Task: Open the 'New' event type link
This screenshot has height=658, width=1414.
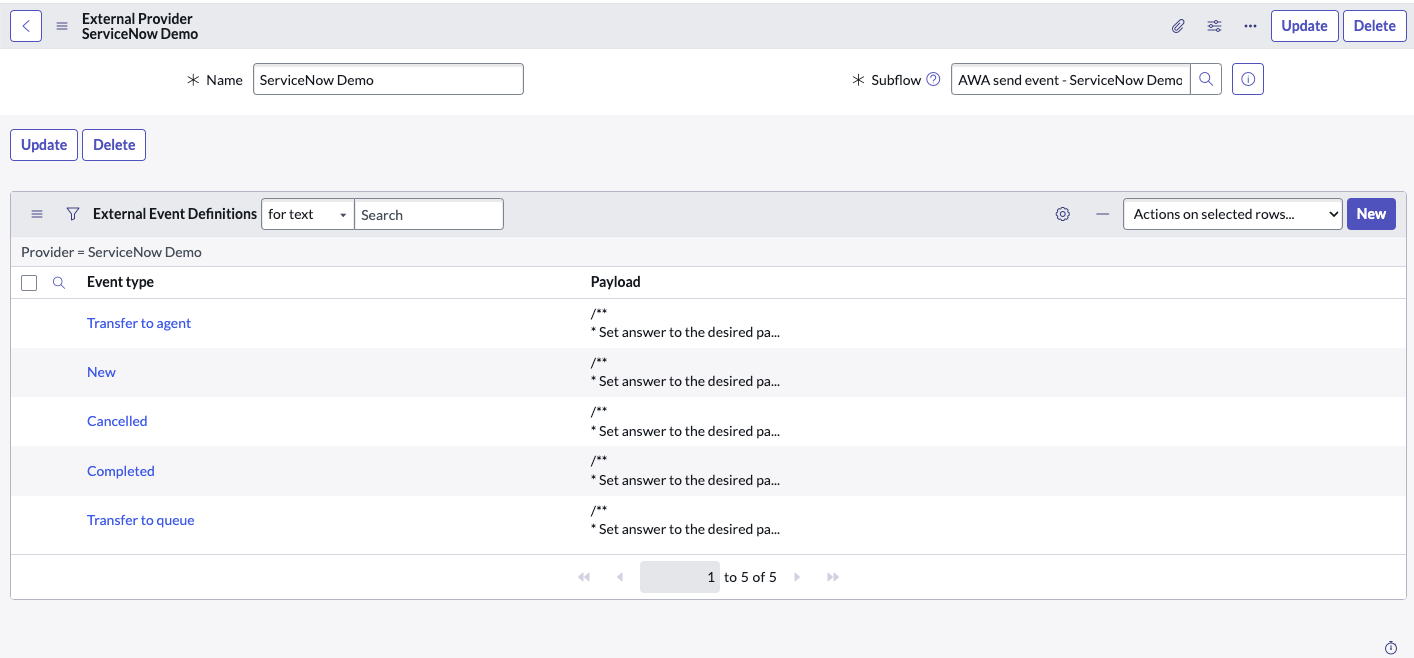Action: click(x=101, y=372)
